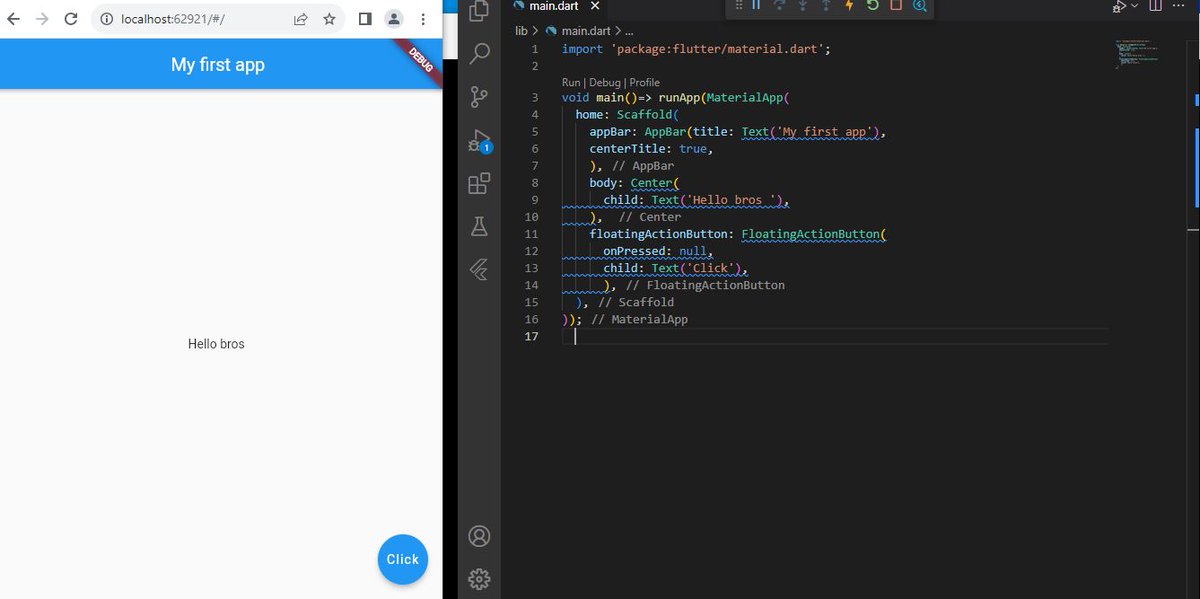This screenshot has height=599, width=1200.
Task: View site information icon in address bar
Action: click(x=107, y=19)
